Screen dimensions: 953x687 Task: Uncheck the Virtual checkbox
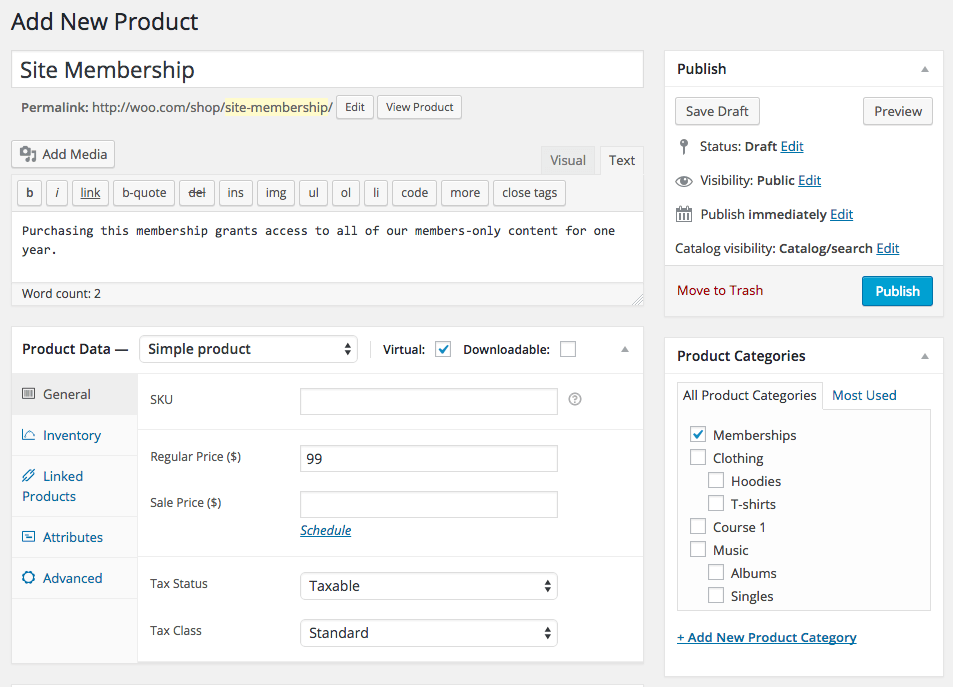coord(443,349)
